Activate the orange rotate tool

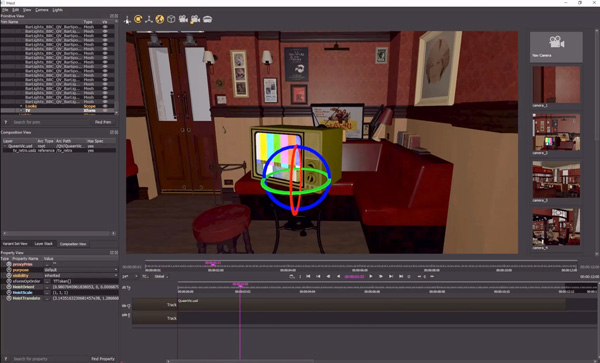tap(138, 19)
